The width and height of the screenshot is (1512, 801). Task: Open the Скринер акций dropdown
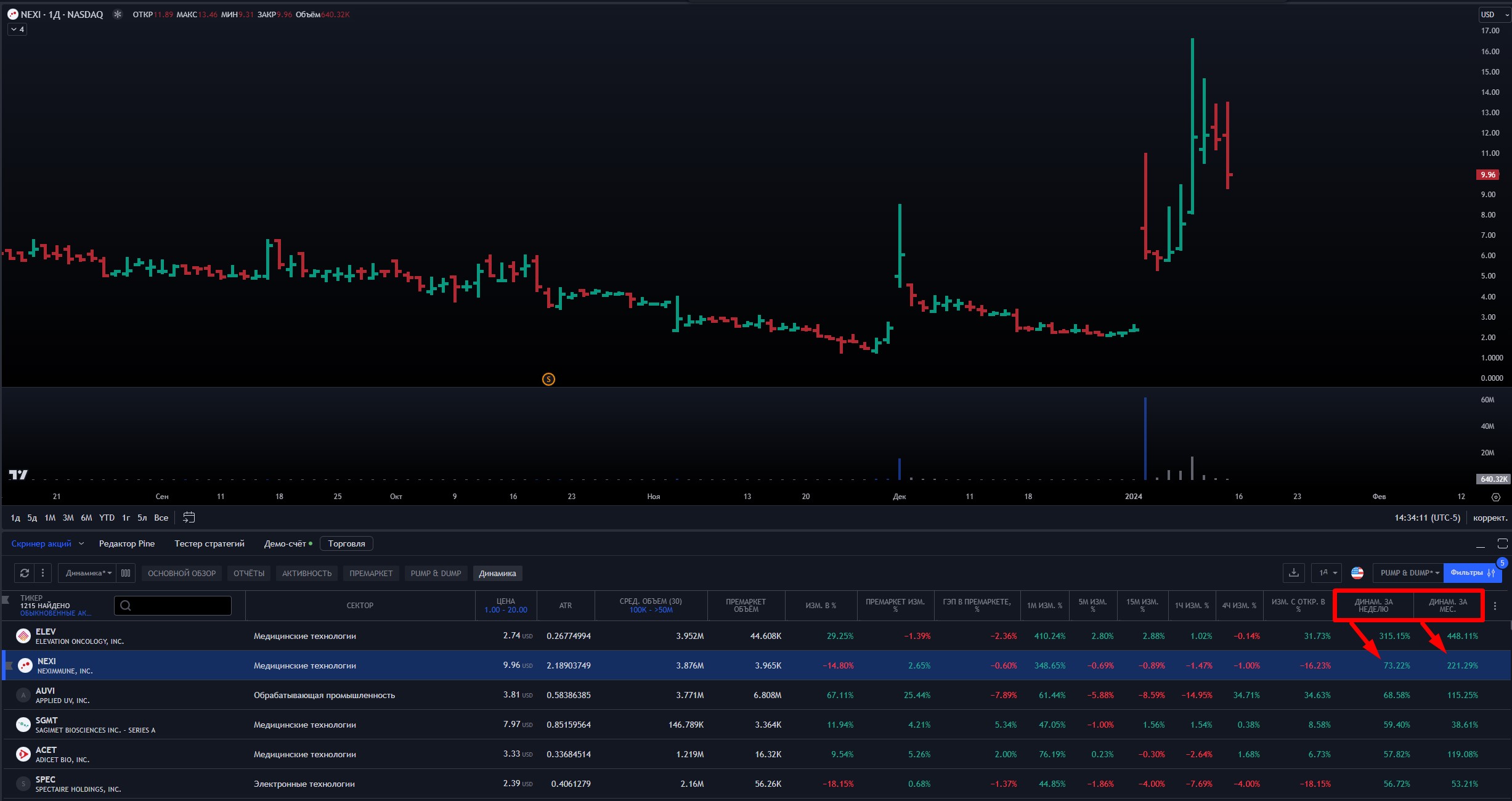click(47, 543)
